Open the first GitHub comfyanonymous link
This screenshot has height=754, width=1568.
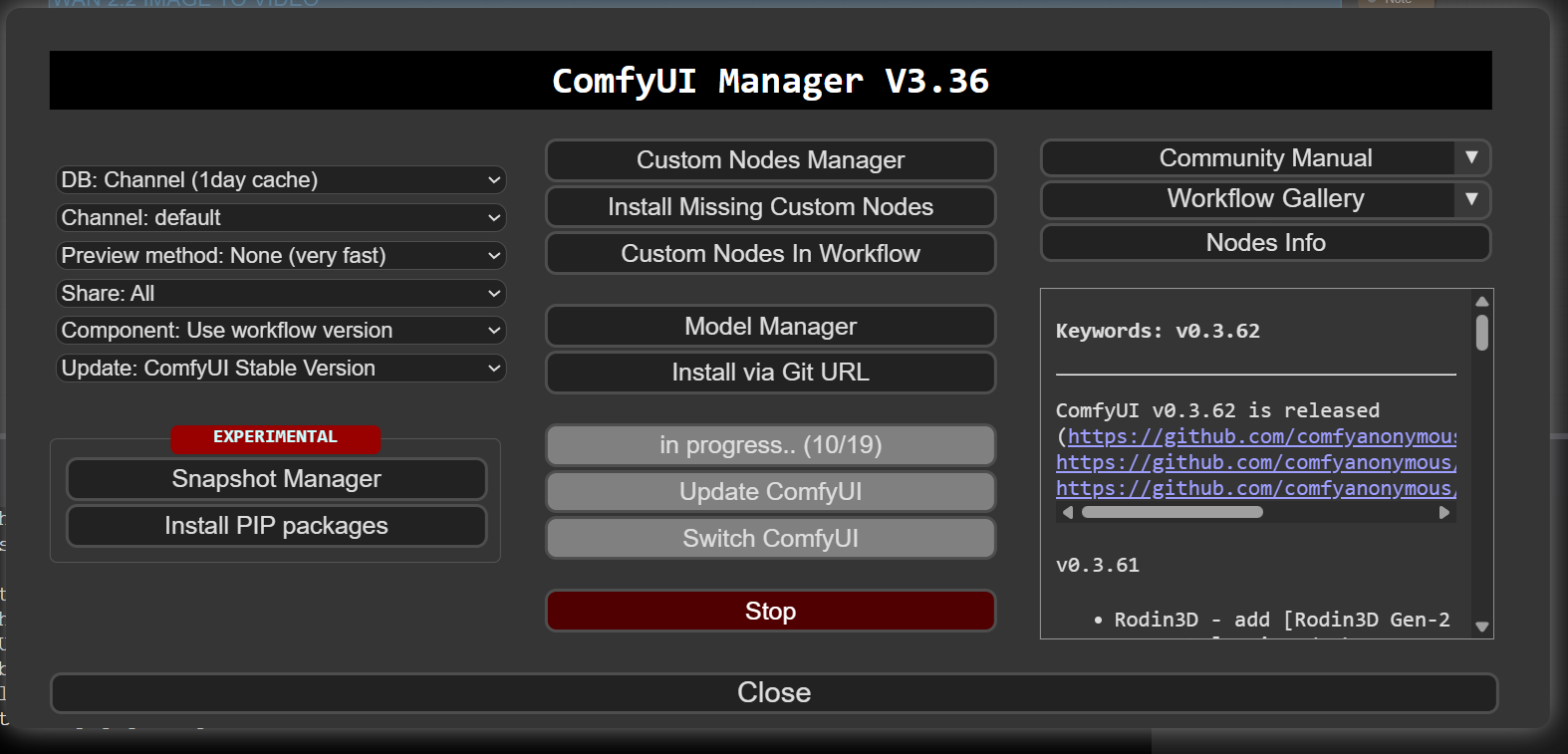coord(1260,436)
